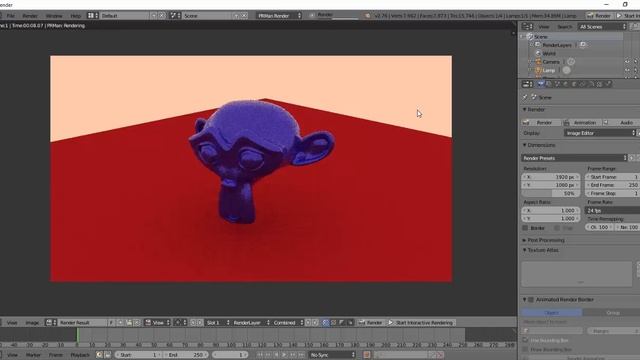Click the Animation render button
The width and height of the screenshot is (640, 360).
point(581,122)
